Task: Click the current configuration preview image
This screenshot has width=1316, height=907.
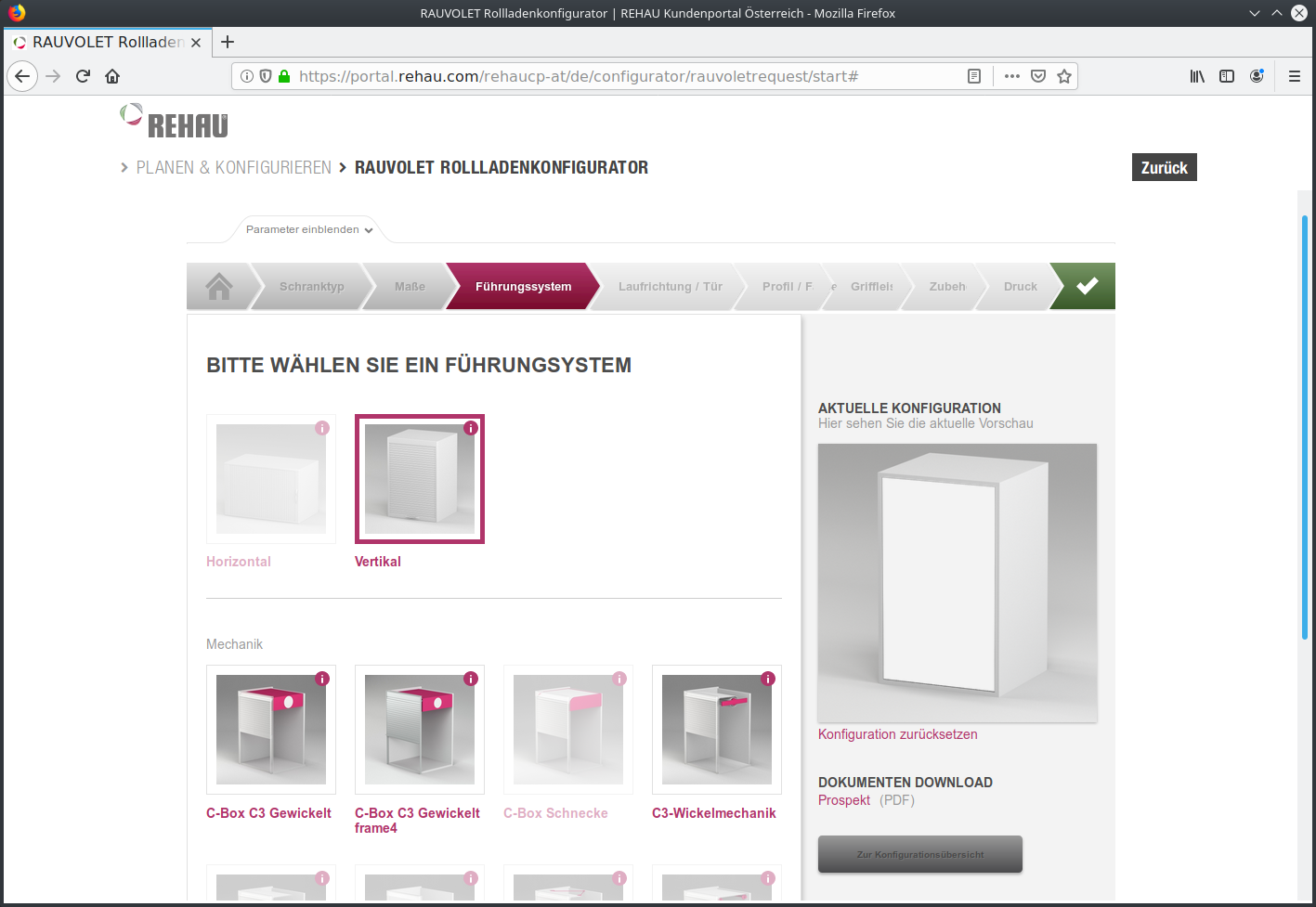Action: (x=958, y=583)
